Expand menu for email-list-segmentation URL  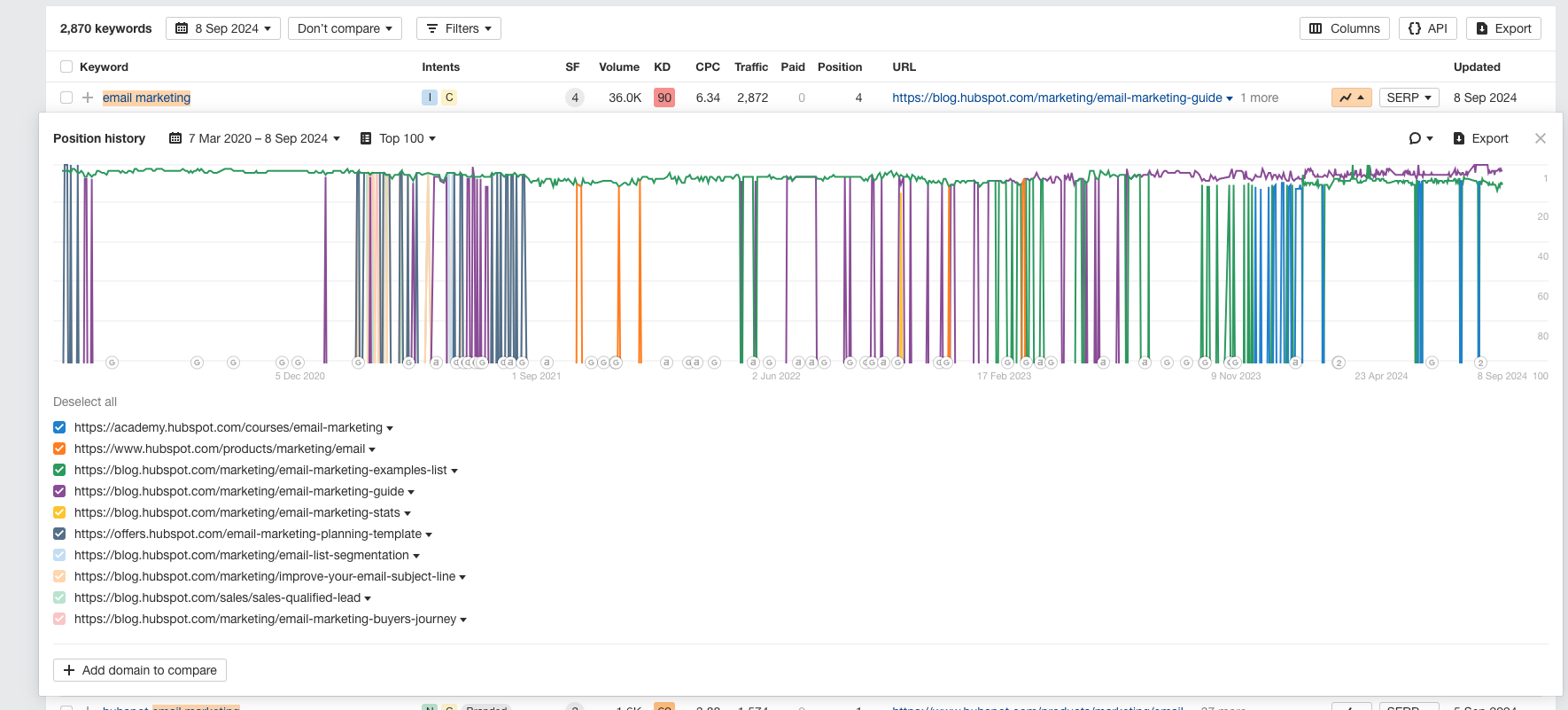[x=416, y=556]
